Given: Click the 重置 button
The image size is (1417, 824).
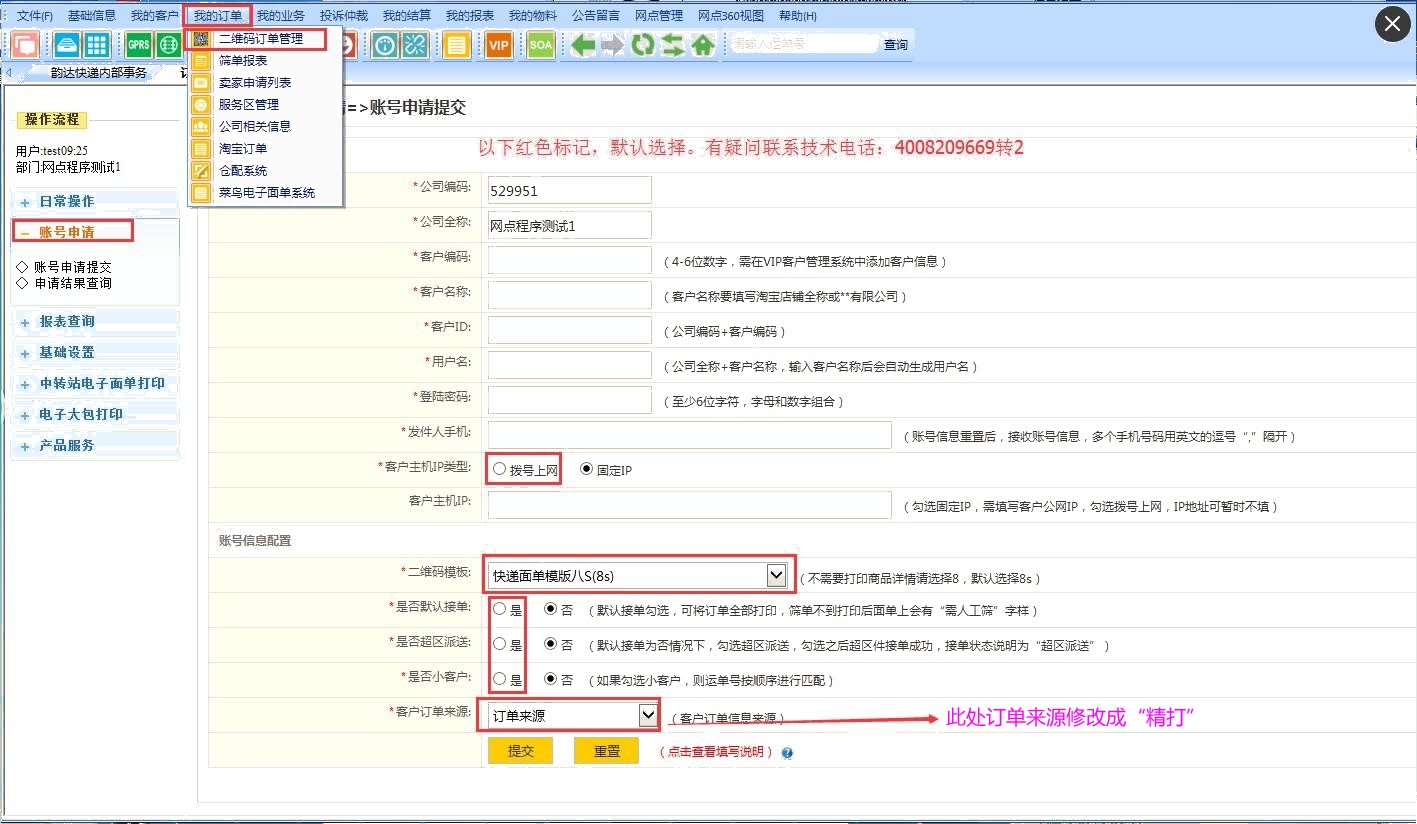Looking at the screenshot, I should click(606, 751).
